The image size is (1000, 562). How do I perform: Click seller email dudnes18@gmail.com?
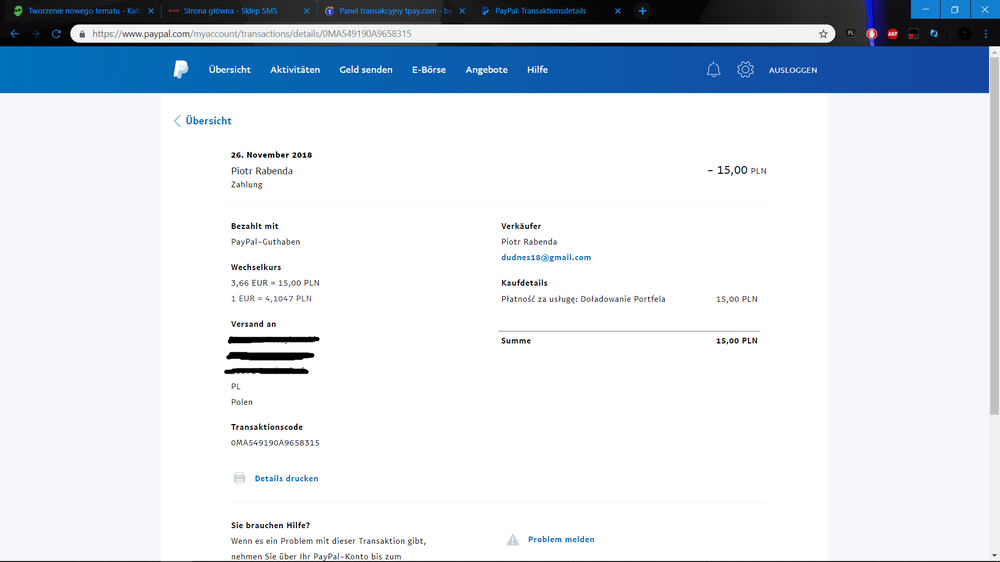point(546,257)
